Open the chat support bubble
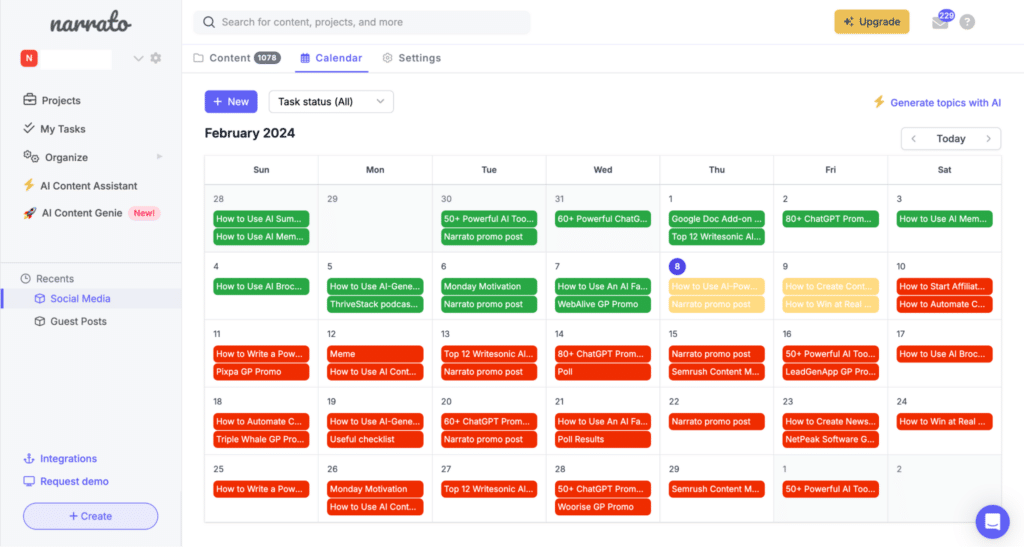This screenshot has width=1024, height=547. (992, 521)
